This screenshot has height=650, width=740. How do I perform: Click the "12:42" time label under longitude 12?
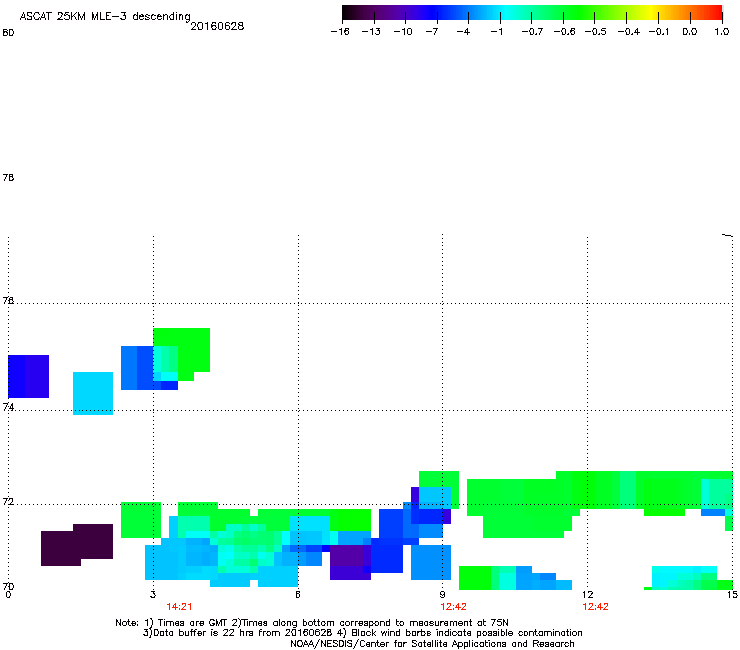click(x=596, y=607)
